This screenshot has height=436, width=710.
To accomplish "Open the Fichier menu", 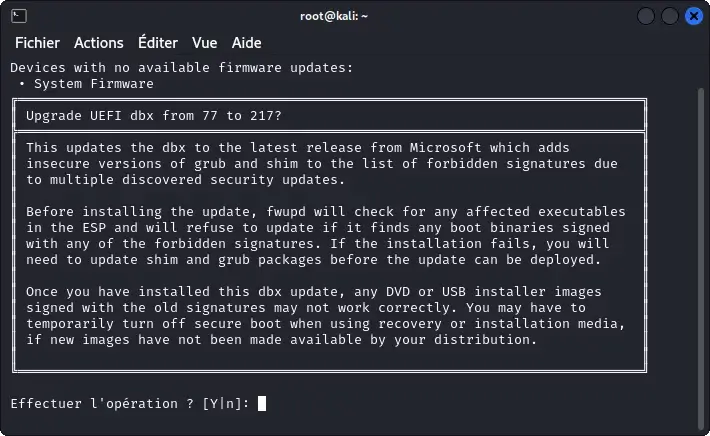I will (x=37, y=43).
